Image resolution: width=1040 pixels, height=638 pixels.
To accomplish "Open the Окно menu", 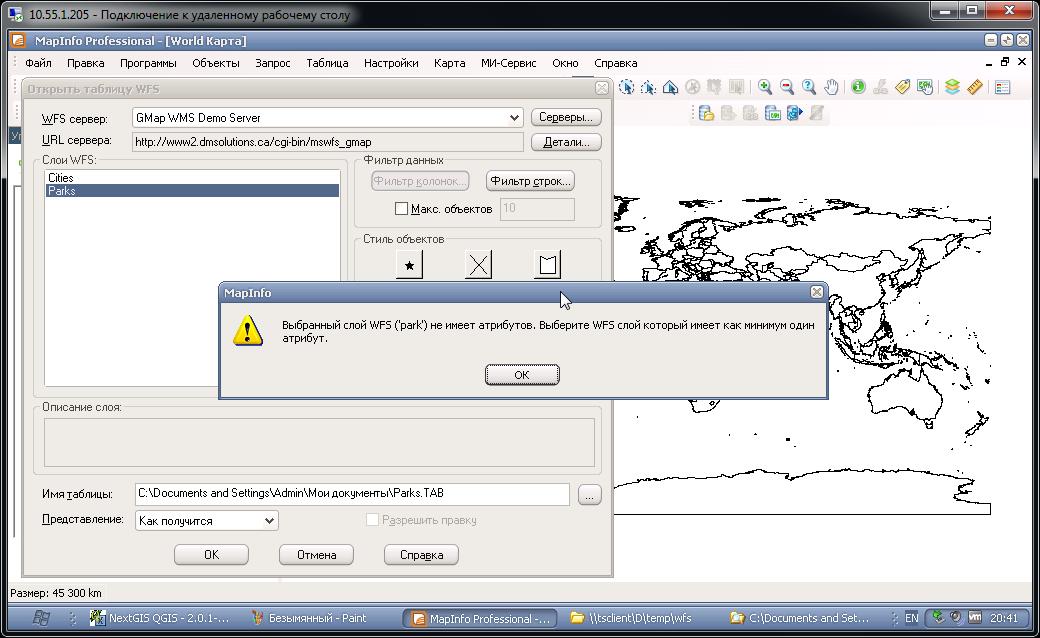I will coord(565,63).
